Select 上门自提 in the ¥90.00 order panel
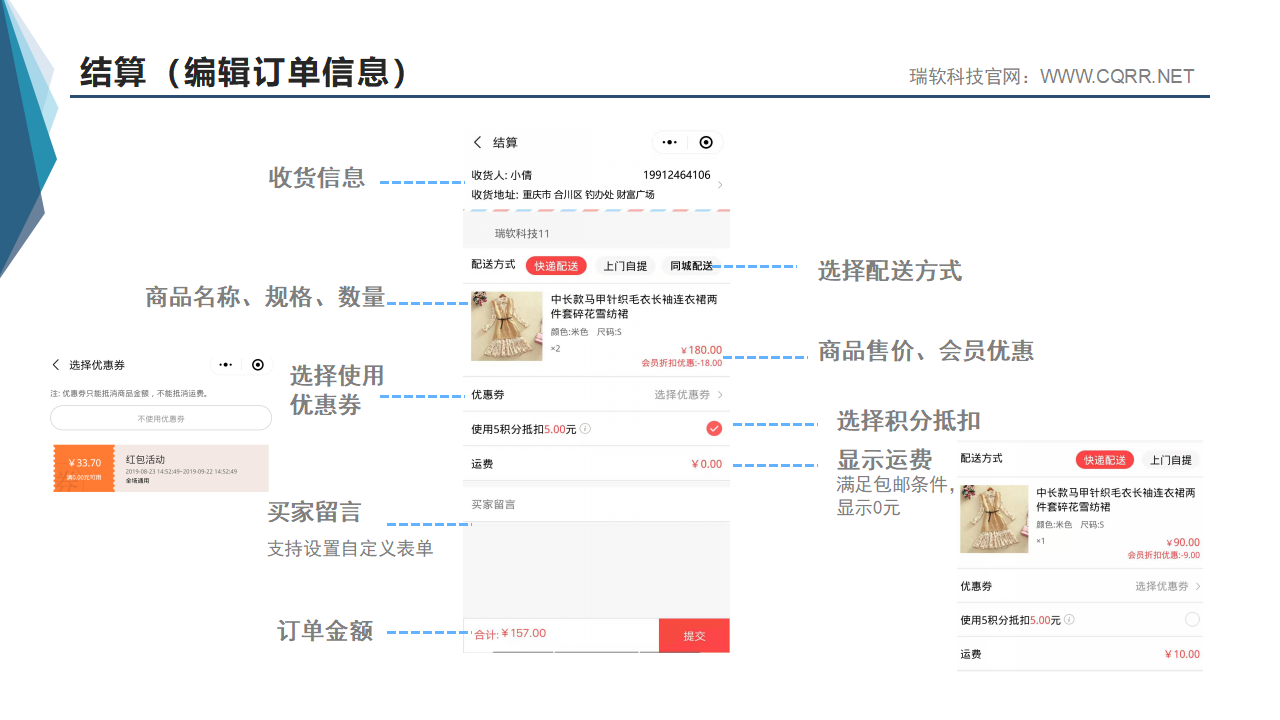Image resolution: width=1280 pixels, height=720 pixels. pyautogui.click(x=1170, y=460)
